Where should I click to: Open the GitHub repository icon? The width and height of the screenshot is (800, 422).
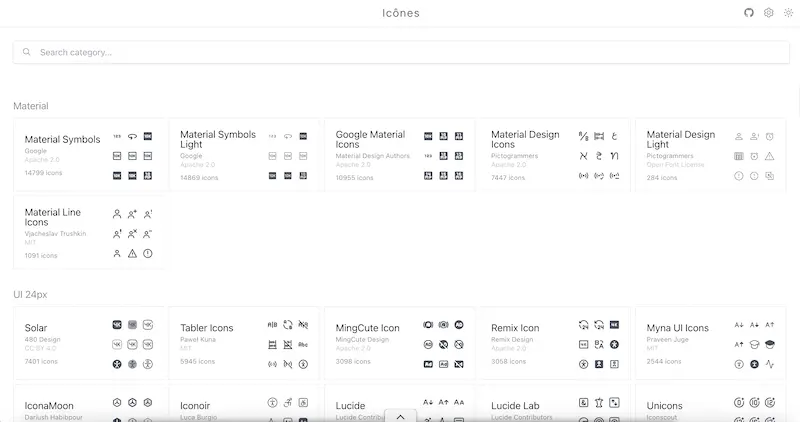point(748,13)
